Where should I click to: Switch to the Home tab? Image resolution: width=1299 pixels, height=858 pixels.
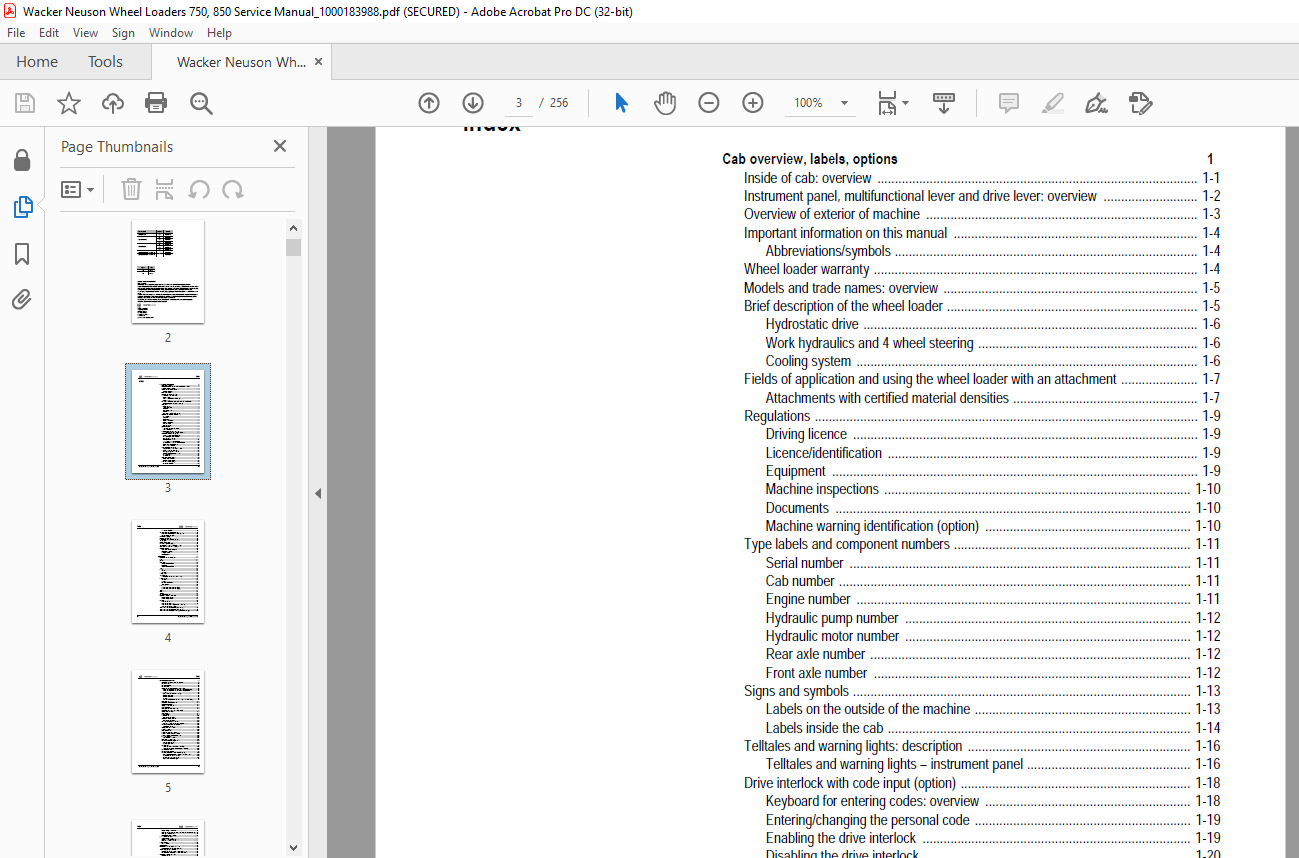[37, 62]
